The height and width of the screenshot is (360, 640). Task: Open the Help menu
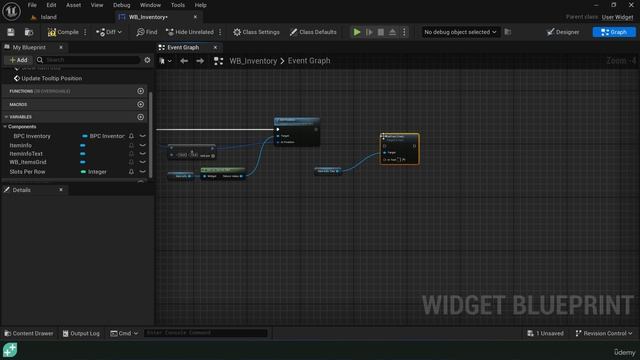coord(200,5)
